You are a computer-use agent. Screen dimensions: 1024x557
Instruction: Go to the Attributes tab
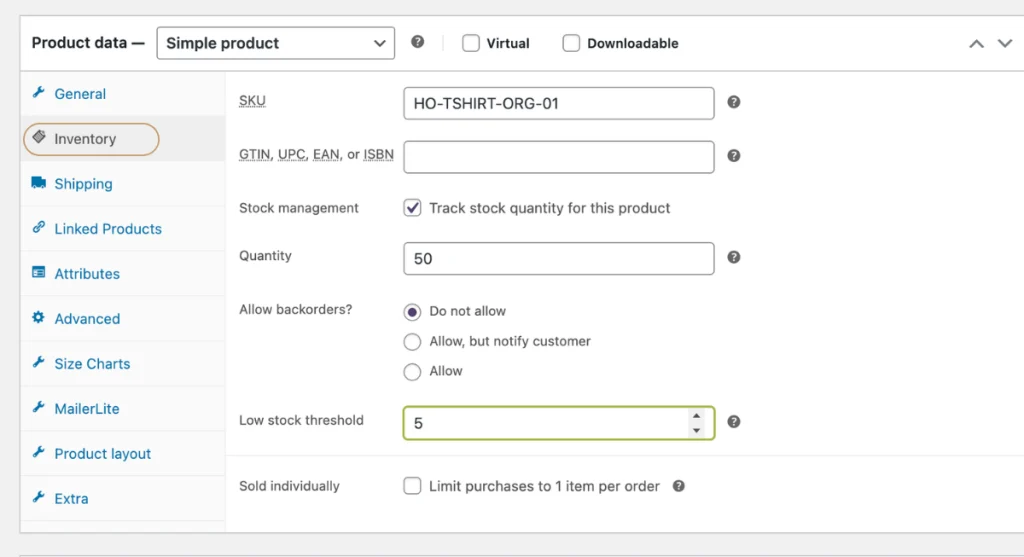(x=123, y=274)
